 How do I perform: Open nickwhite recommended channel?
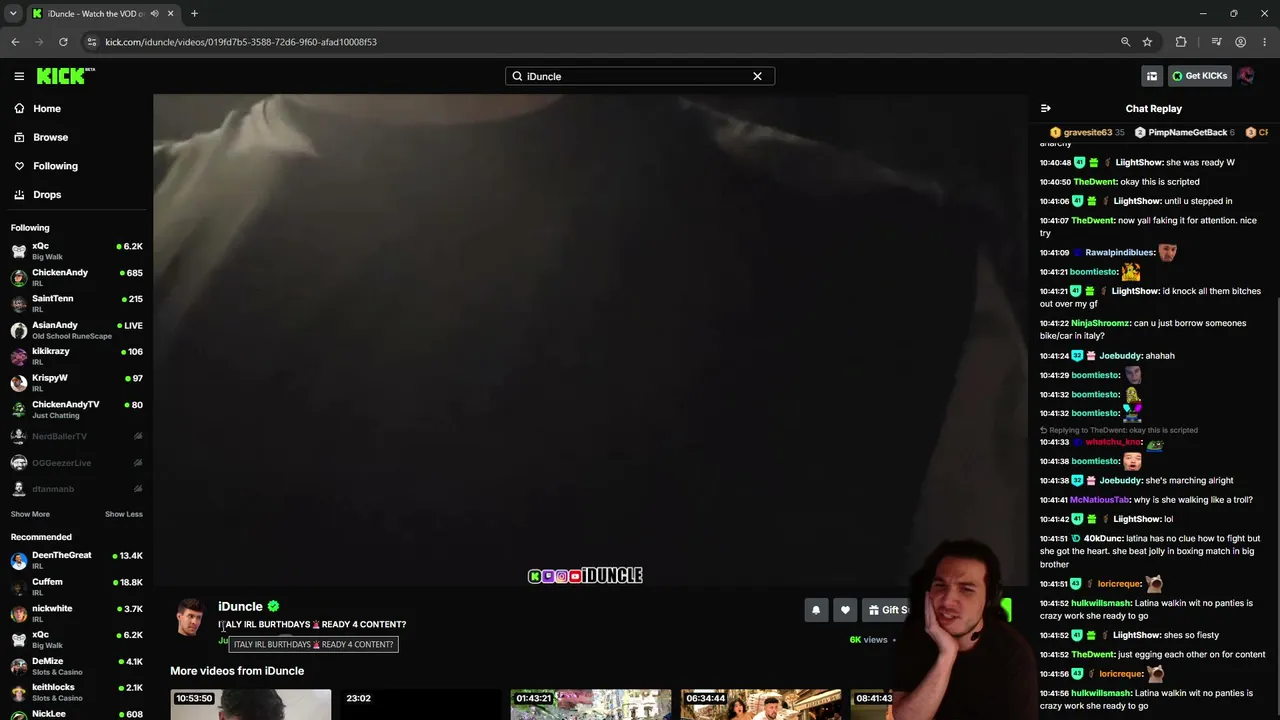[x=76, y=613]
